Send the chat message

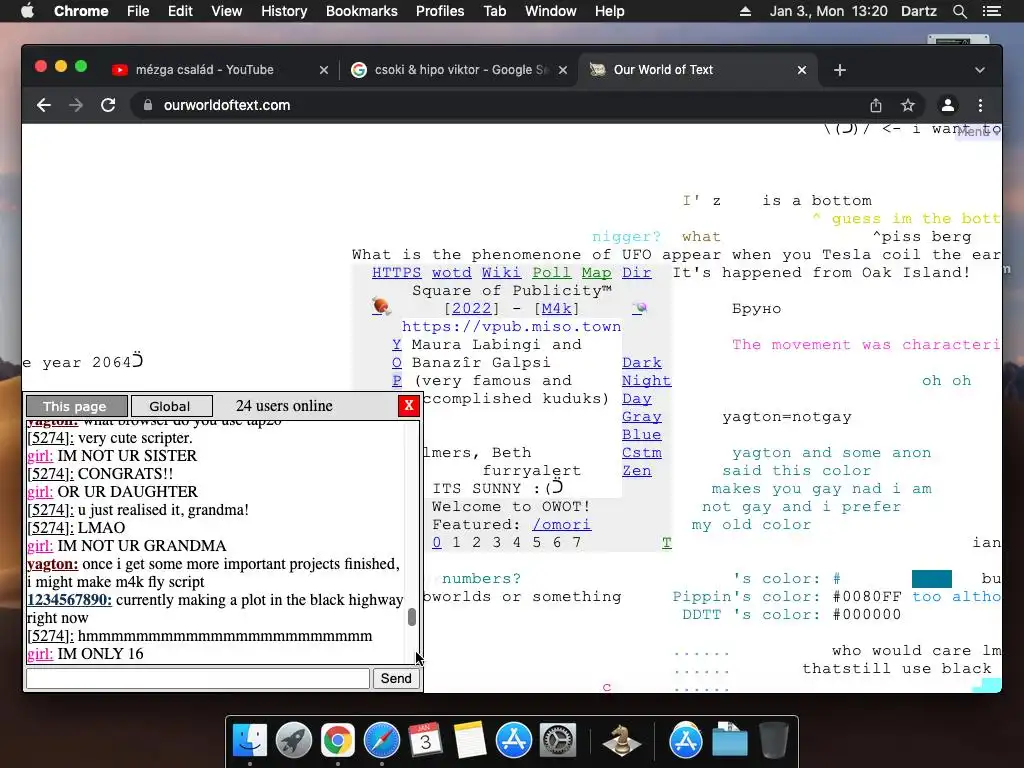pyautogui.click(x=396, y=679)
